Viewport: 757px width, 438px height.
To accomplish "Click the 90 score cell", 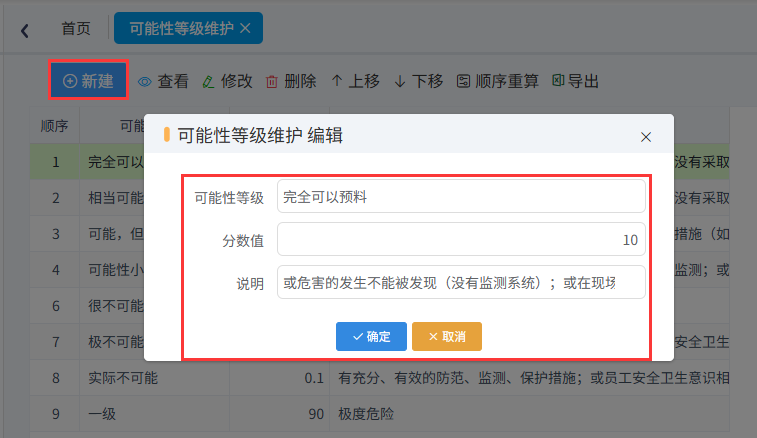I will pos(280,414).
